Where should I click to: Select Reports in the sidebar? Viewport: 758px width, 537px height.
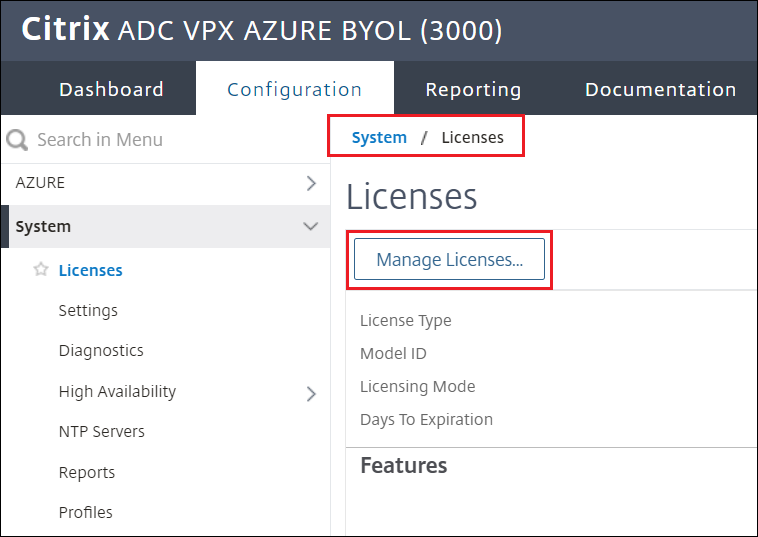tap(87, 472)
